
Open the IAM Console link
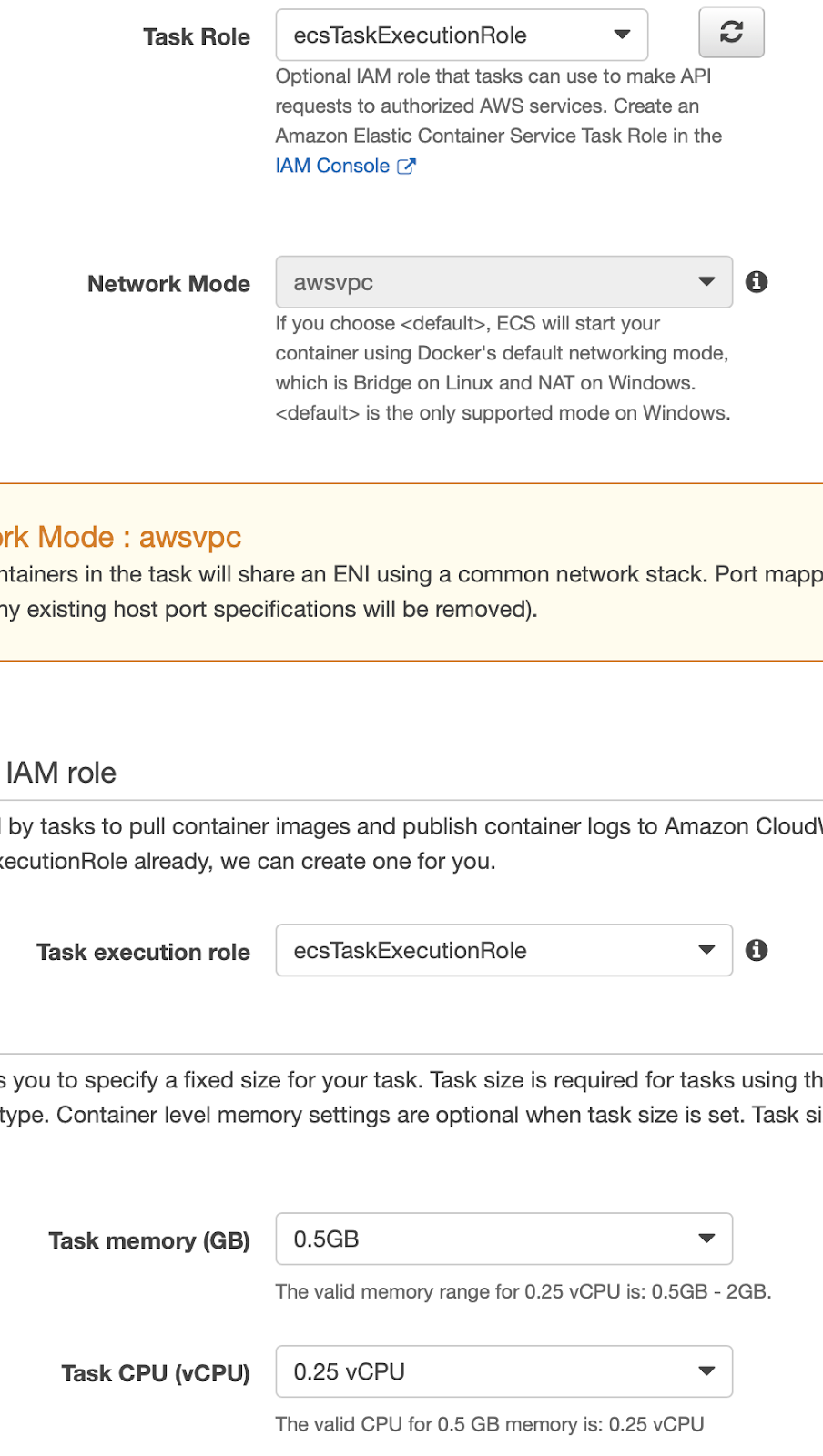[x=332, y=167]
